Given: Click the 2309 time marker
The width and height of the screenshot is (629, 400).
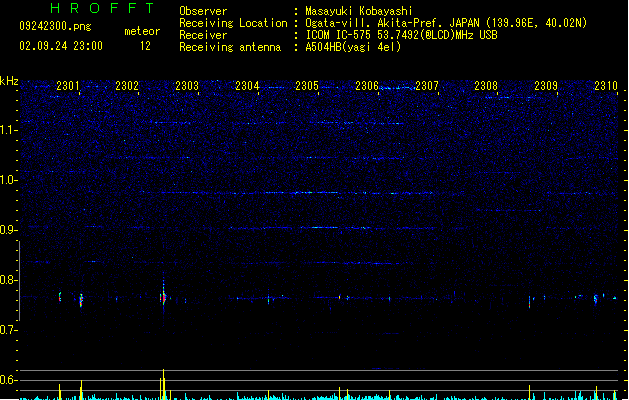Looking at the screenshot, I should [546, 86].
